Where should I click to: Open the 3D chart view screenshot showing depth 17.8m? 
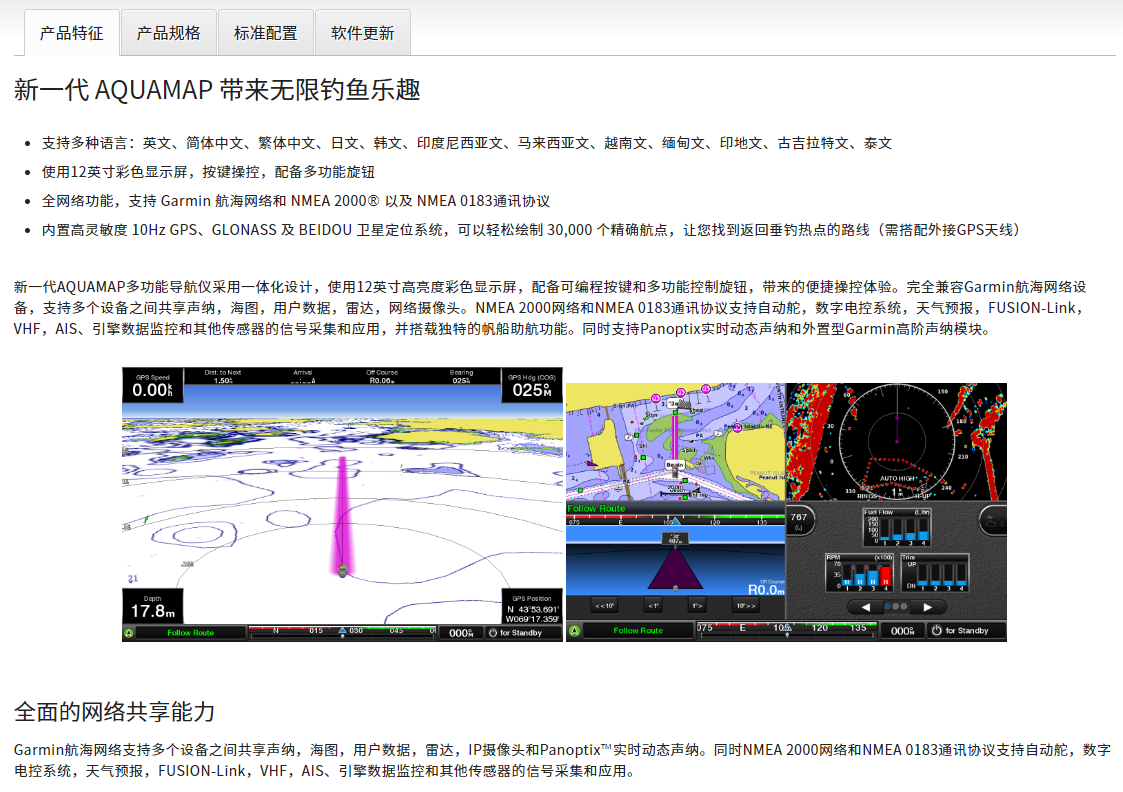point(342,504)
